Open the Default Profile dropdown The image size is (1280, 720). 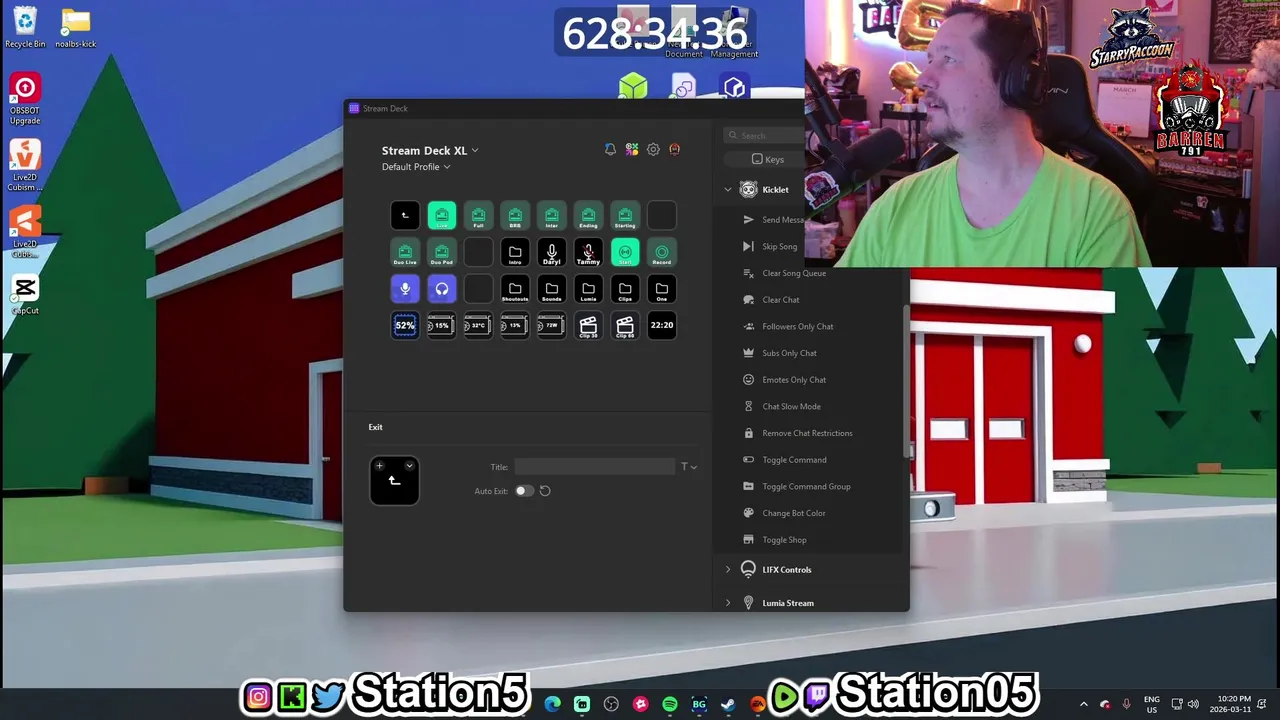point(416,167)
